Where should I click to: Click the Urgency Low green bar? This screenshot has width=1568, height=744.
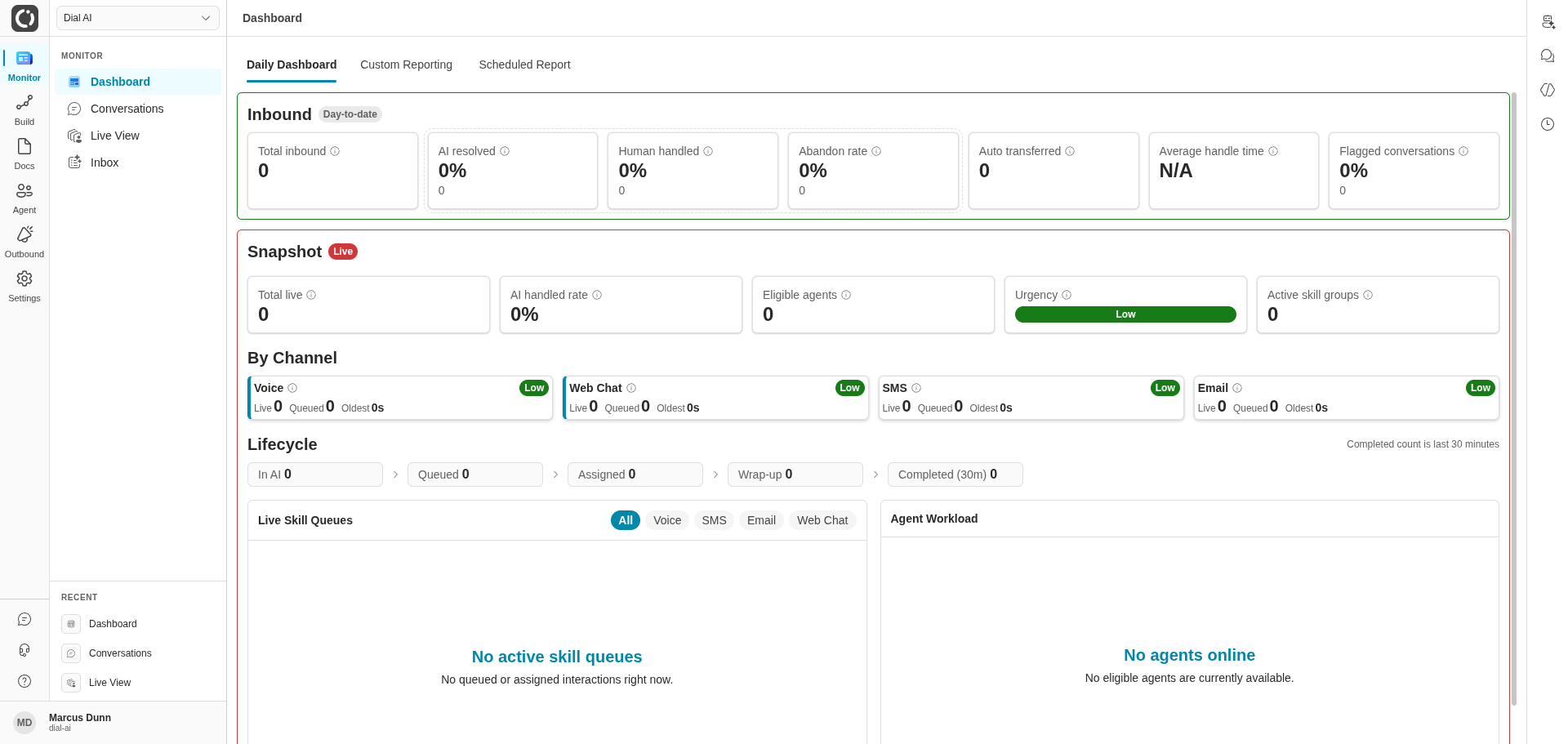click(1125, 314)
